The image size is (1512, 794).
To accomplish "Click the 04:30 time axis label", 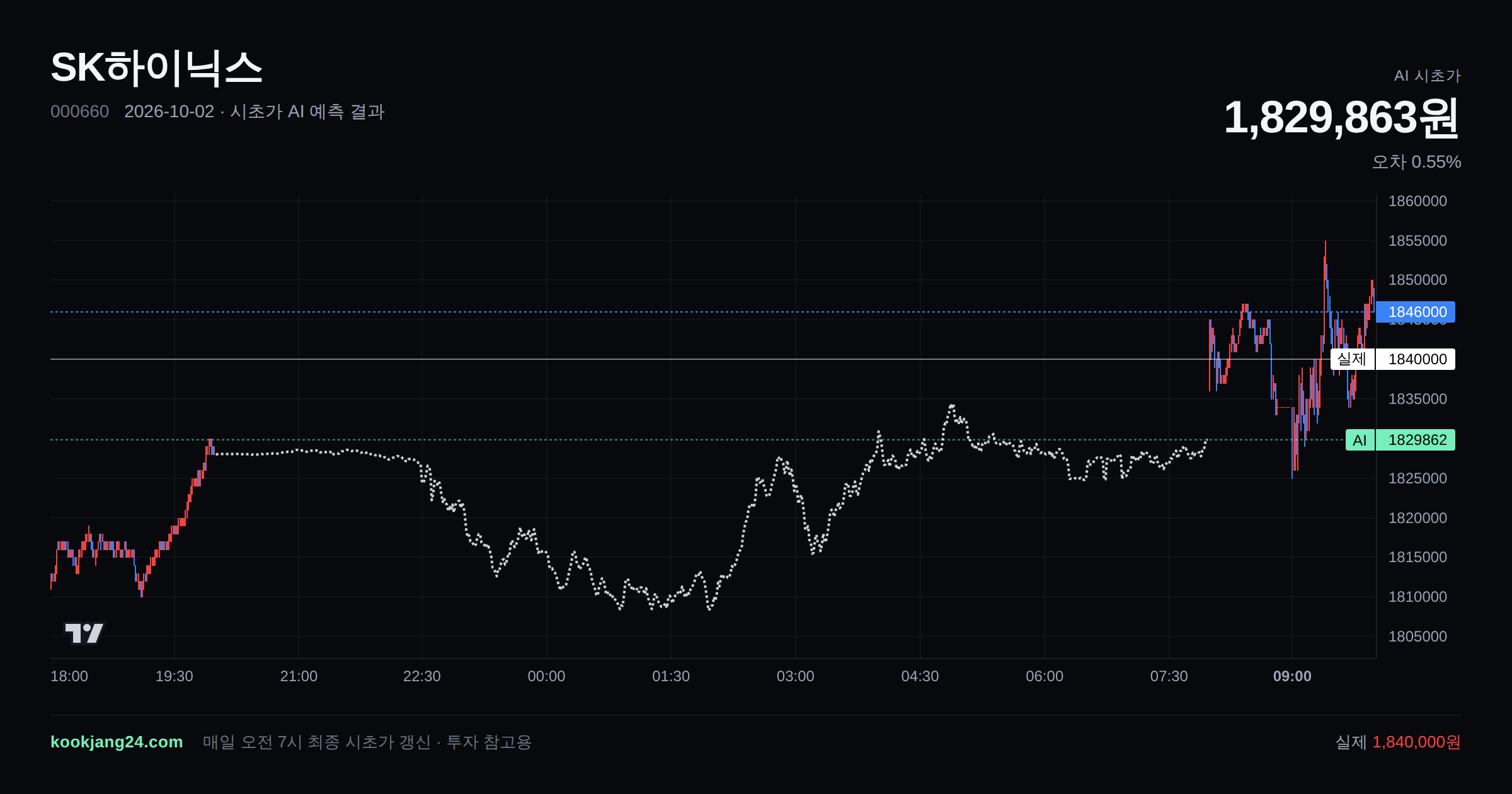I will tap(920, 676).
